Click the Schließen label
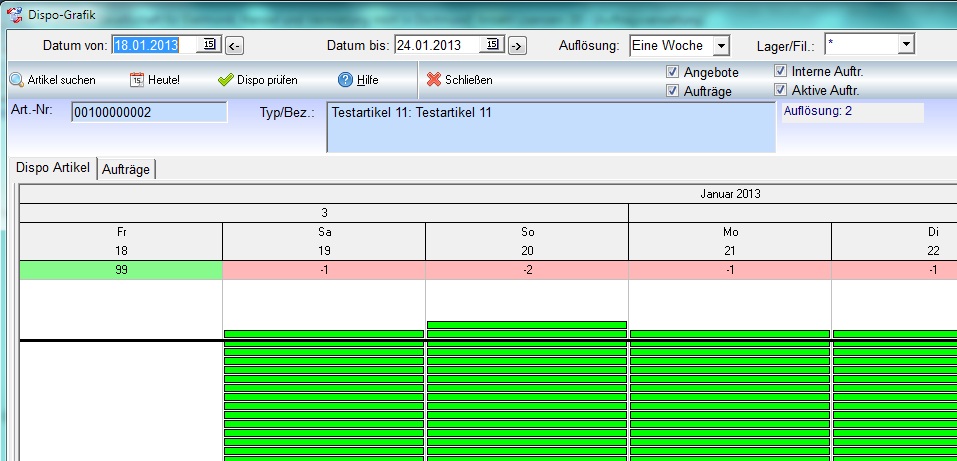The width and height of the screenshot is (957, 461). (x=469, y=80)
